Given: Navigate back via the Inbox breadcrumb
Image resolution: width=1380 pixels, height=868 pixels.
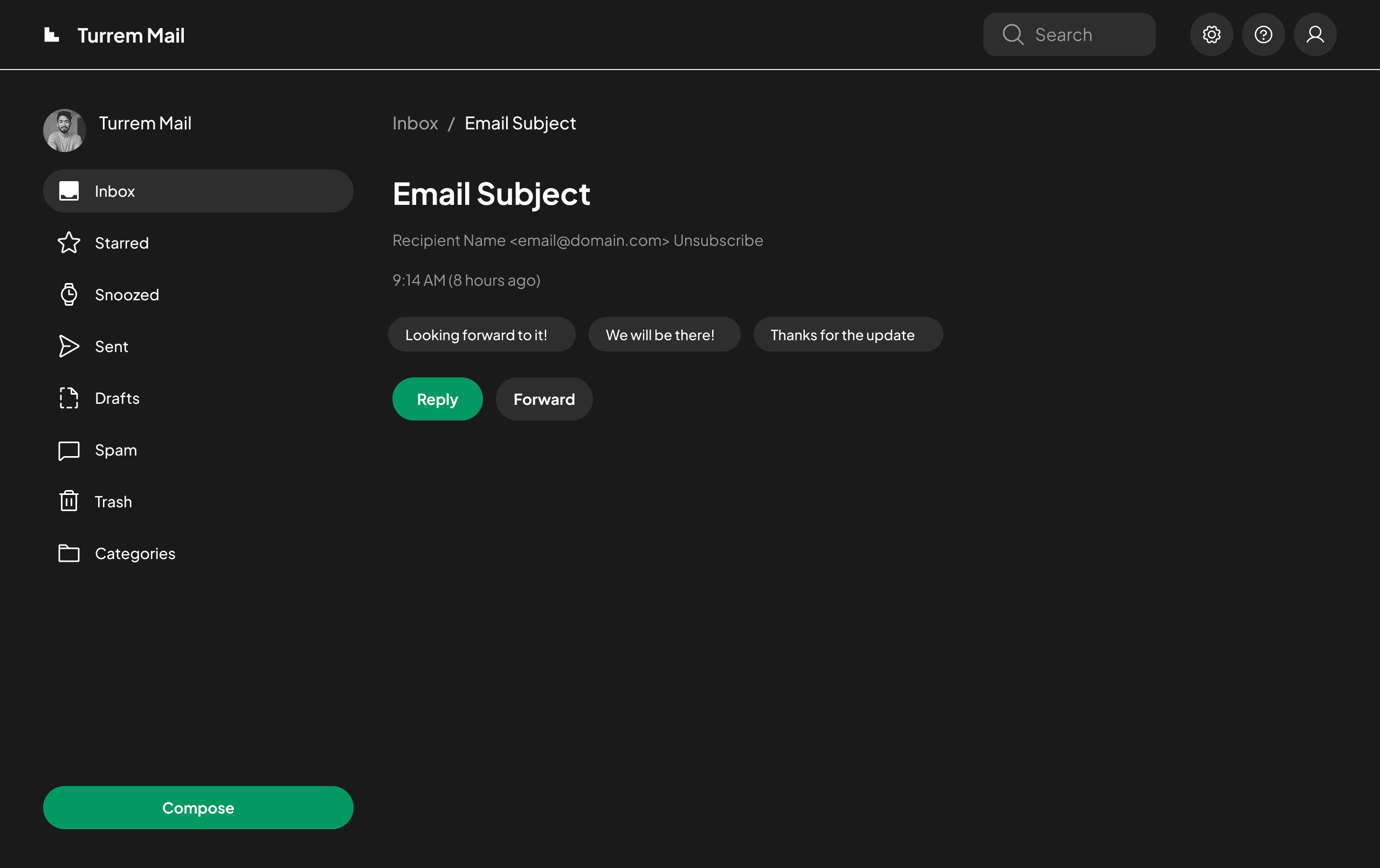Looking at the screenshot, I should [x=415, y=123].
